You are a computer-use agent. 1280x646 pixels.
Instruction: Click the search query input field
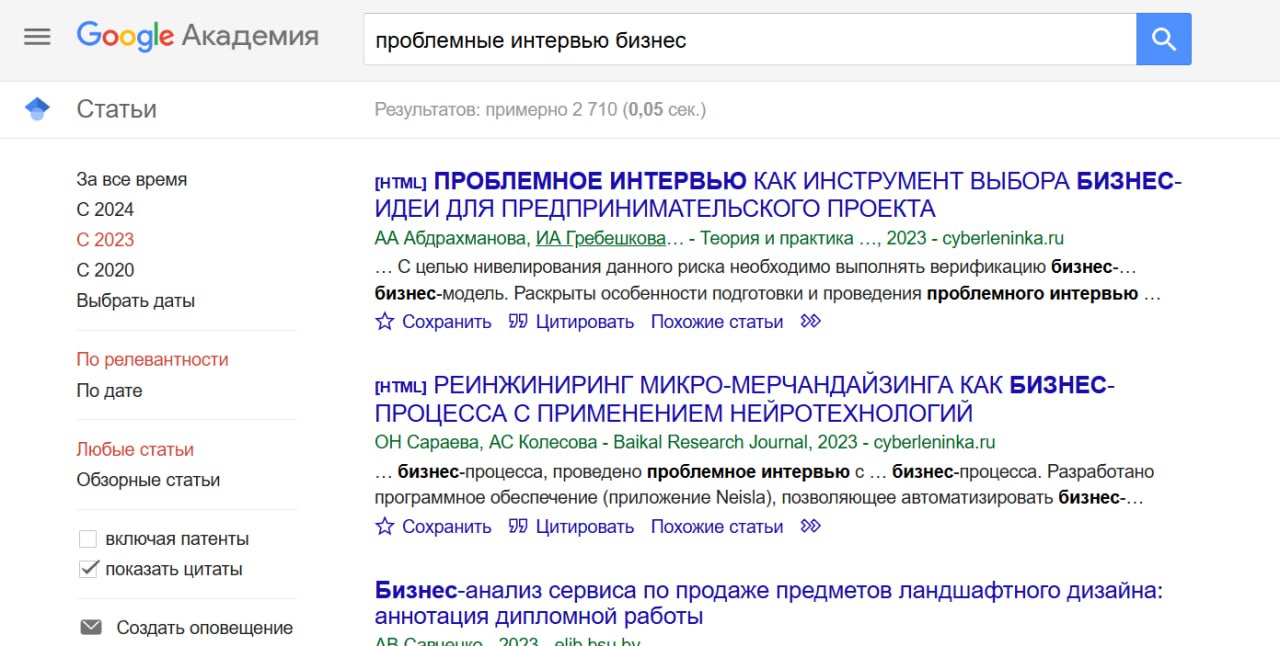748,40
